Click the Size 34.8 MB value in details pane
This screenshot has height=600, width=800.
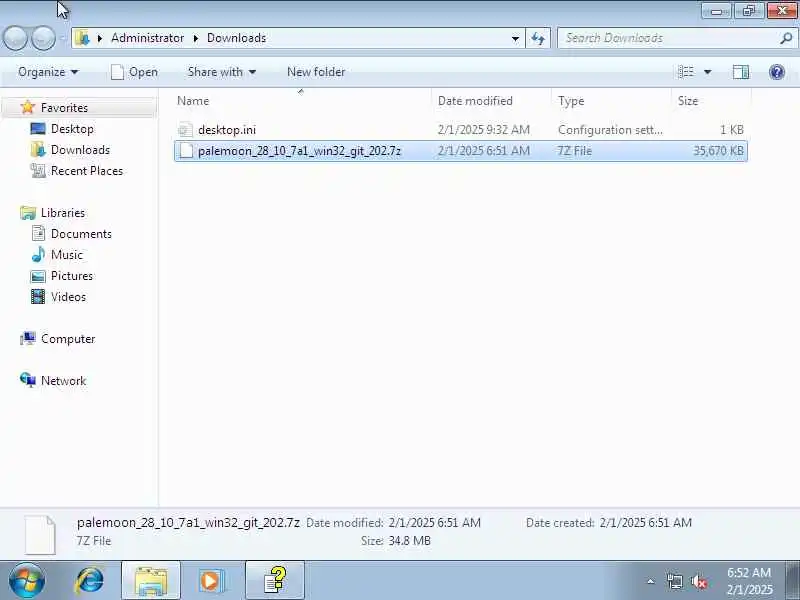click(409, 541)
